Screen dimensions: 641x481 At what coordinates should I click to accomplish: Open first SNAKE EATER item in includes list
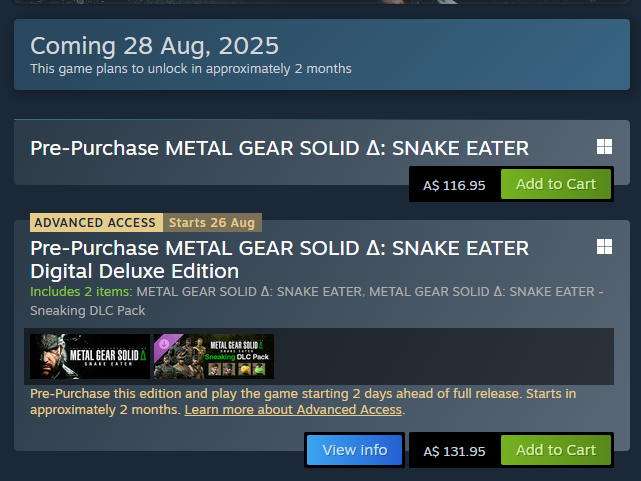[249, 292]
